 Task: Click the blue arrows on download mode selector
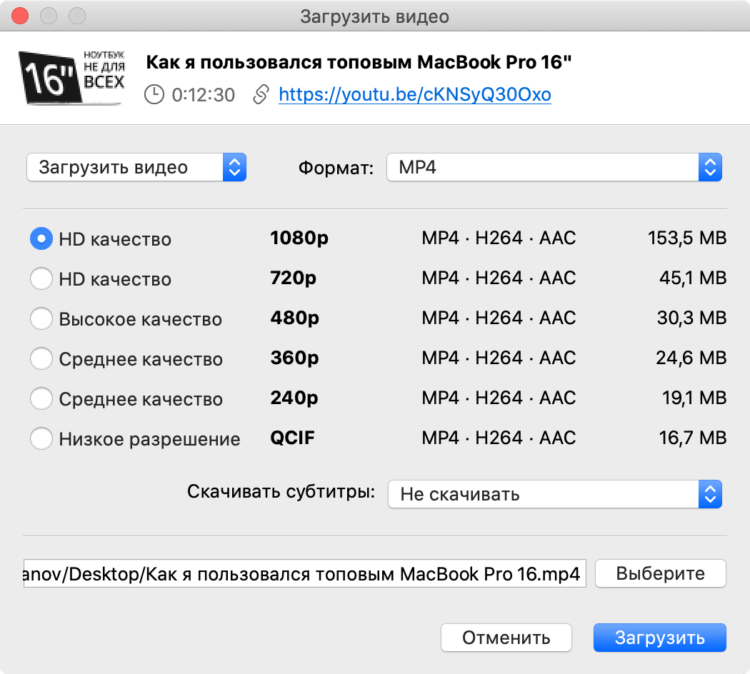pyautogui.click(x=234, y=167)
